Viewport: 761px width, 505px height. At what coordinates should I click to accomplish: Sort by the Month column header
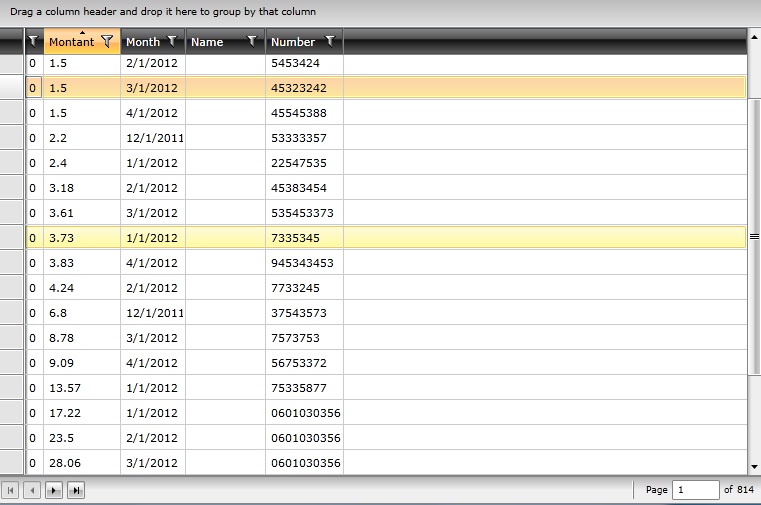pyautogui.click(x=143, y=42)
